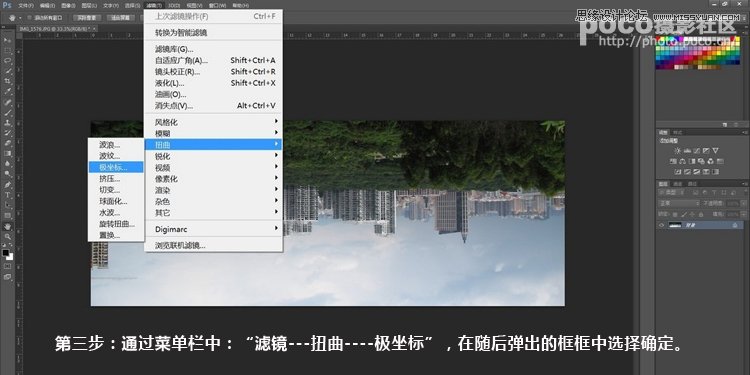Select the History Brush tool
The width and height of the screenshot is (750, 375).
(x=8, y=133)
